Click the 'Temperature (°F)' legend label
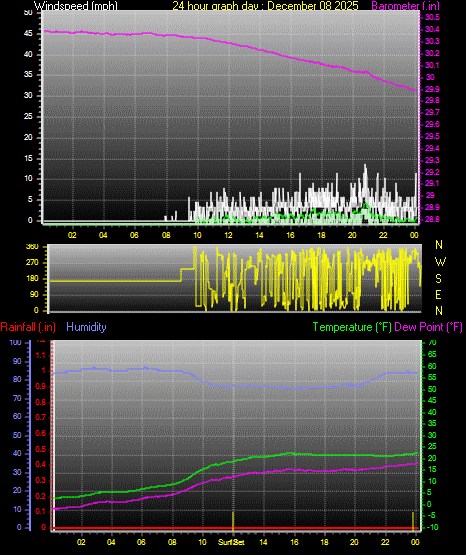466x555 pixels. click(x=352, y=327)
